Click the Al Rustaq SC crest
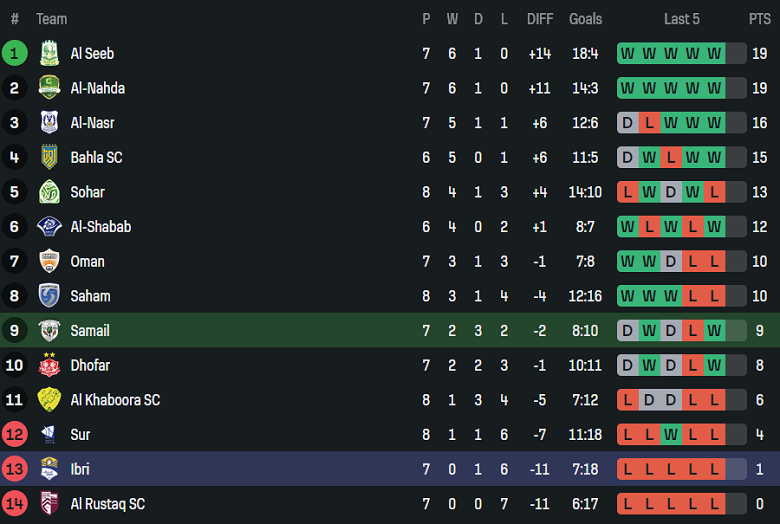The width and height of the screenshot is (780, 524). pyautogui.click(x=49, y=504)
